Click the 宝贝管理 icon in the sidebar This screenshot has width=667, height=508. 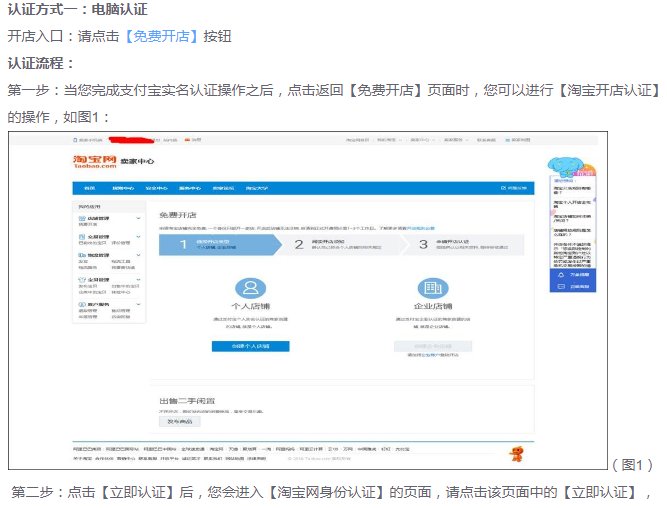point(82,280)
